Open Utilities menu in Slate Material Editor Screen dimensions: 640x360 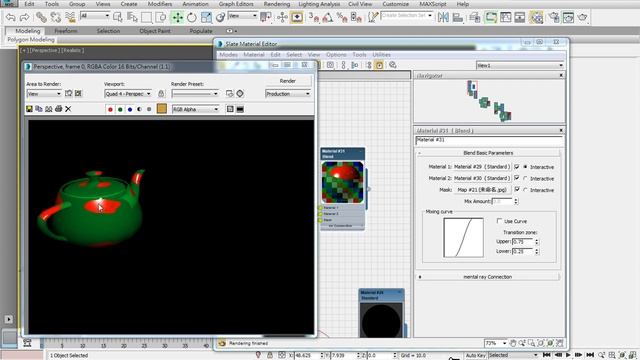point(382,55)
